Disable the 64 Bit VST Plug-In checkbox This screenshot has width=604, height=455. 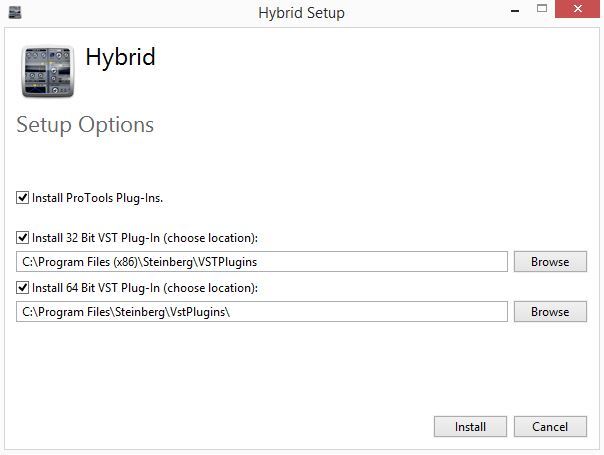click(x=23, y=288)
